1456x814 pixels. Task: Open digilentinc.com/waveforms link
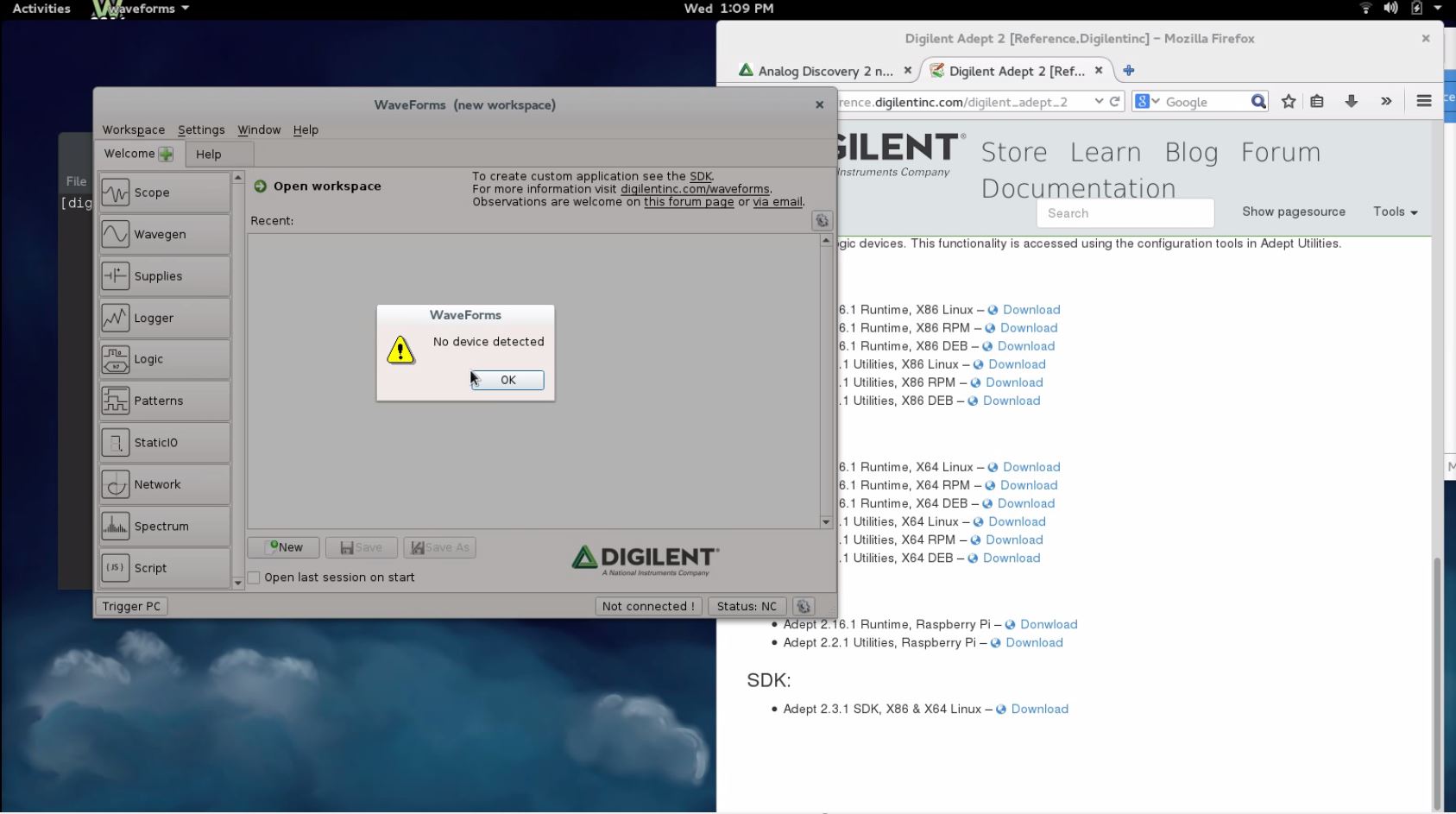coord(695,189)
